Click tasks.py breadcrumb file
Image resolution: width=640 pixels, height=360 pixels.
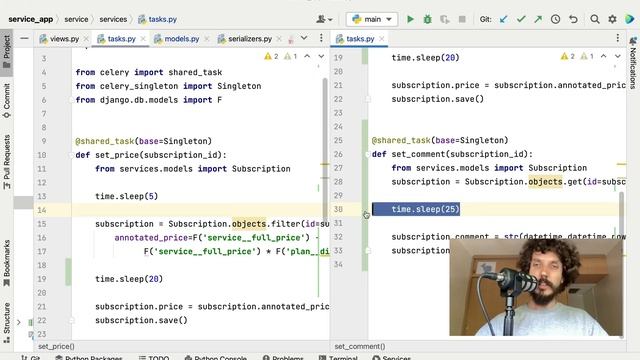[158, 19]
